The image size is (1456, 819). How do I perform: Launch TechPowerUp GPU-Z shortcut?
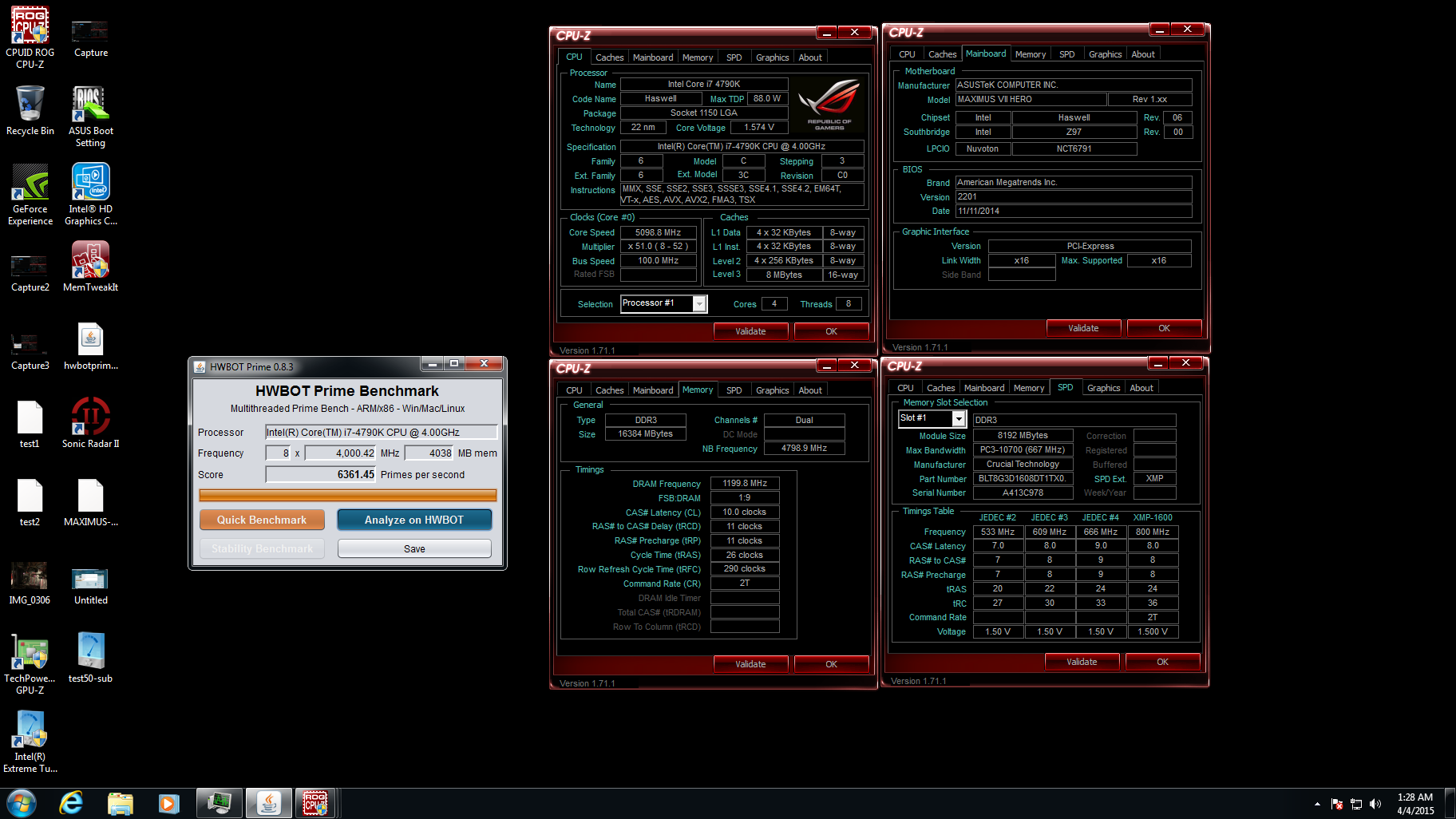click(30, 664)
